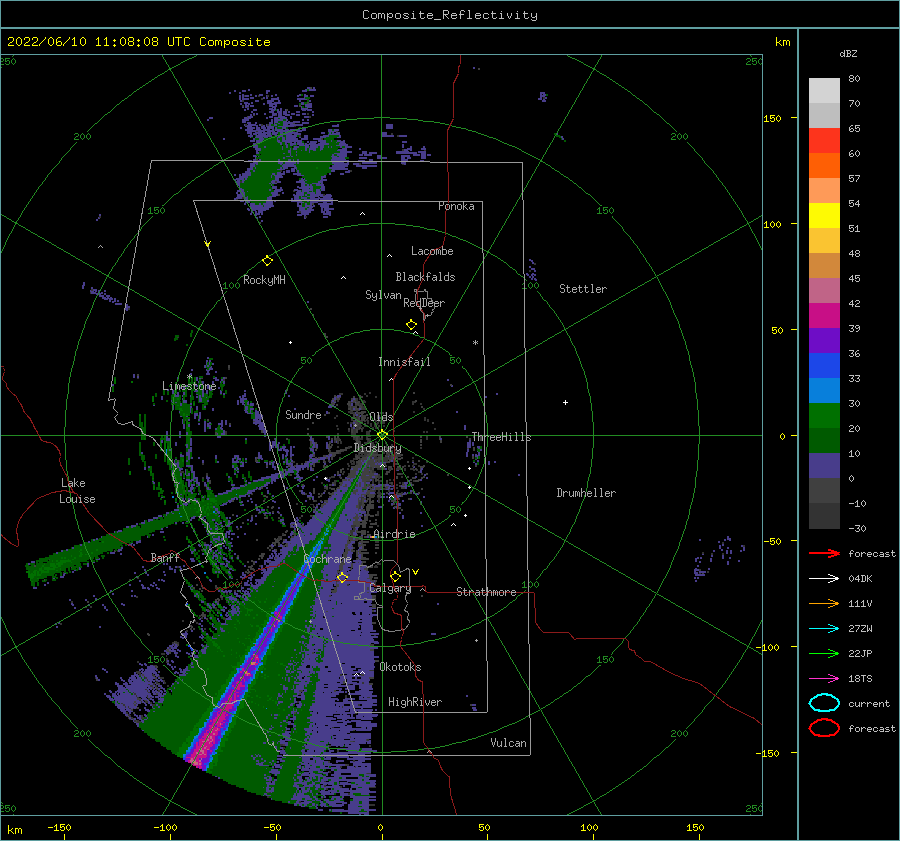Click the Banff label
This screenshot has height=841, width=900.
pos(165,557)
